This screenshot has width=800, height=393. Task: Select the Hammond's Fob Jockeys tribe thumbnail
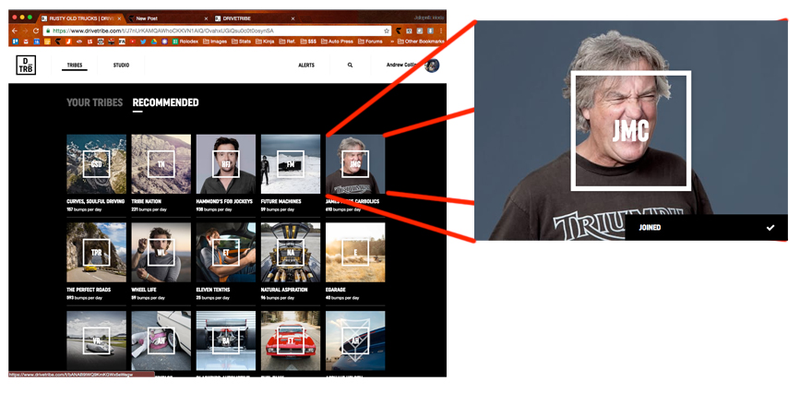[226, 164]
